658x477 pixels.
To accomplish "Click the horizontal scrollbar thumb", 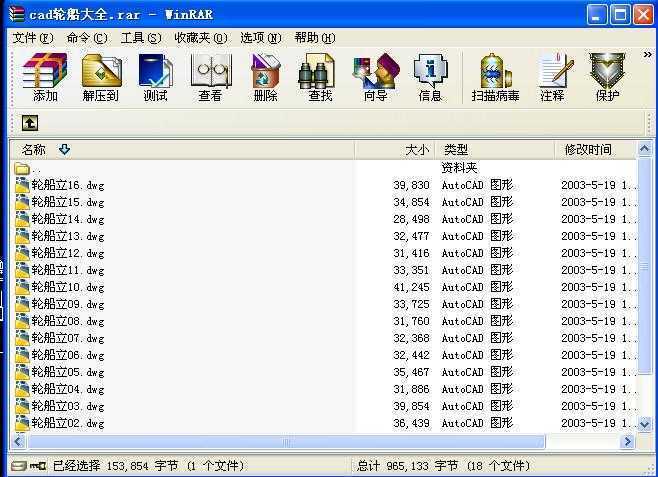I will [286, 441].
